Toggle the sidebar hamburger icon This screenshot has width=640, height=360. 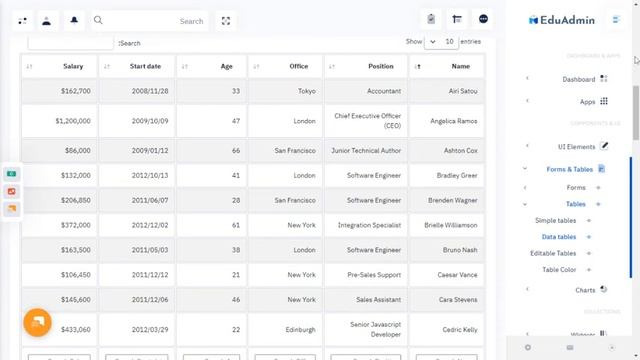616,20
